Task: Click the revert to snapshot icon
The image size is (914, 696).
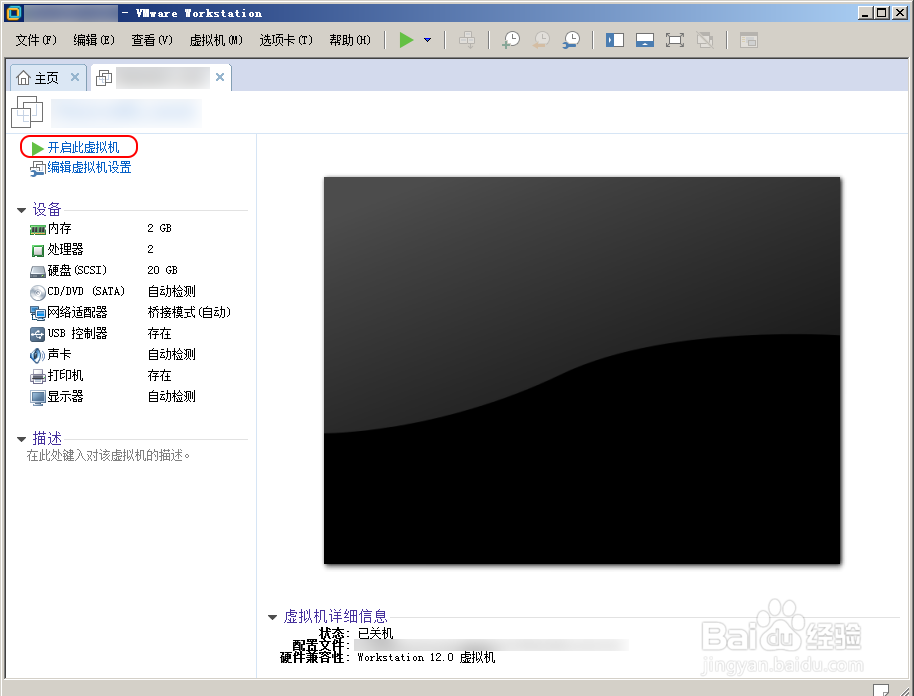Action: (x=542, y=40)
